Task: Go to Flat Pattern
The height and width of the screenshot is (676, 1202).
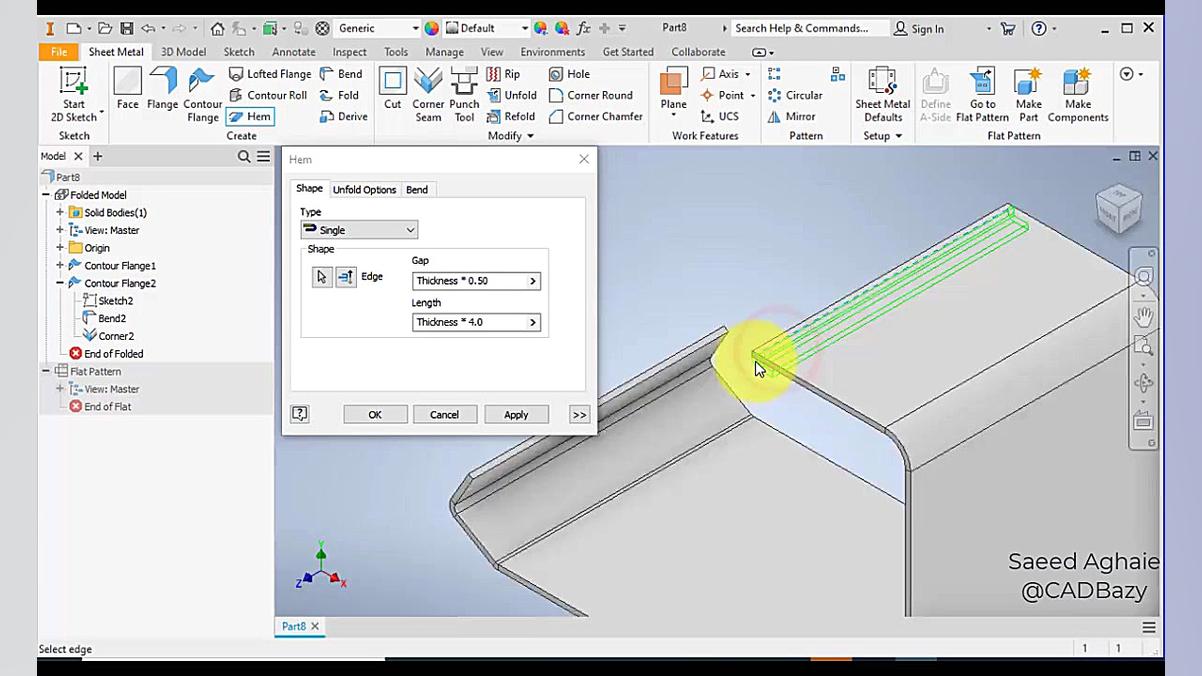Action: pyautogui.click(x=982, y=95)
